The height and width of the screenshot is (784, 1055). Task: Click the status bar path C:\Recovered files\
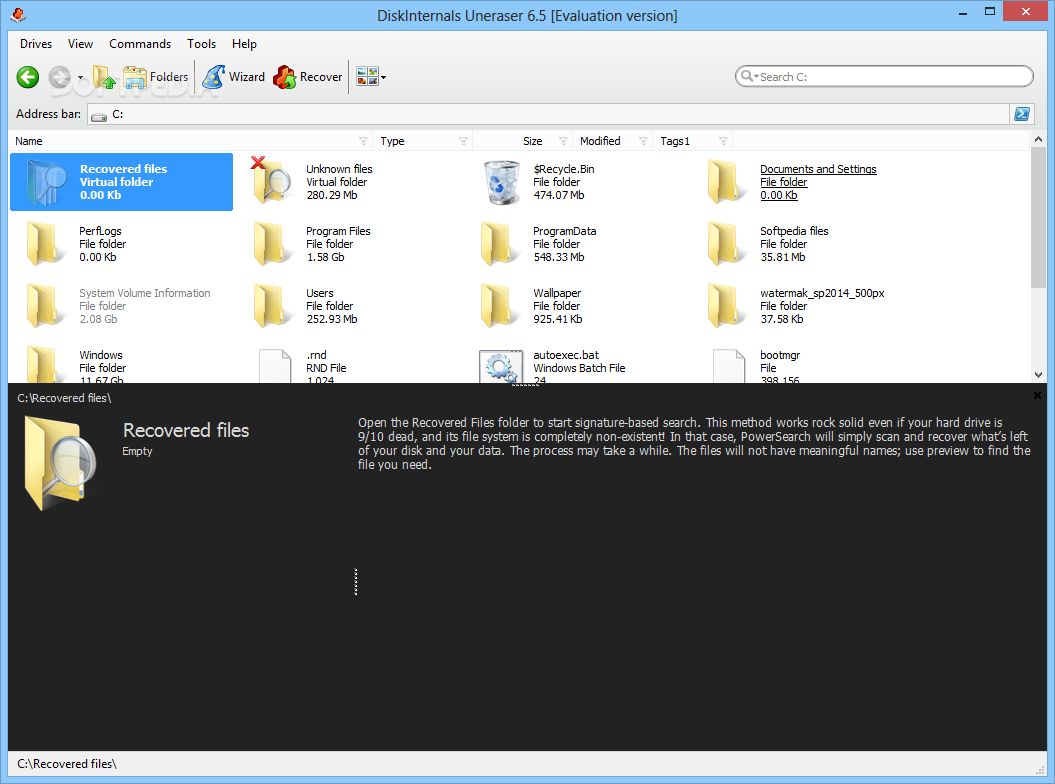pos(67,764)
